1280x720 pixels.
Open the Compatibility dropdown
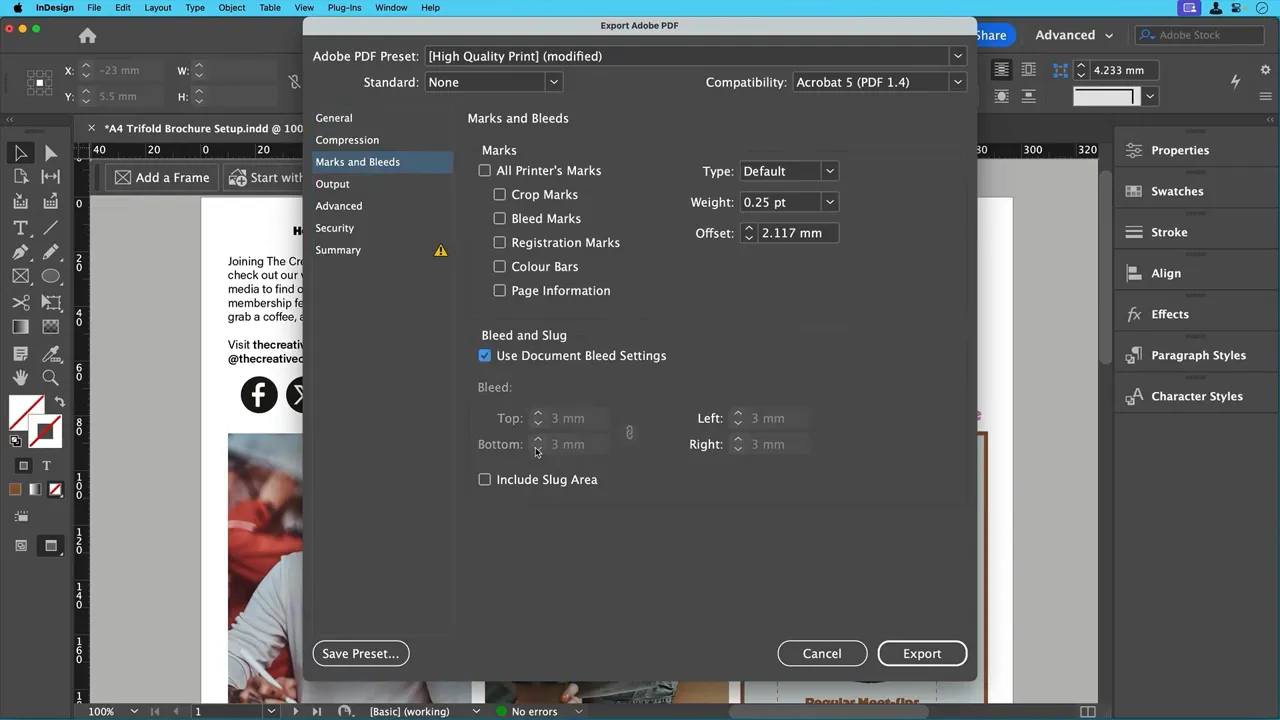point(956,82)
